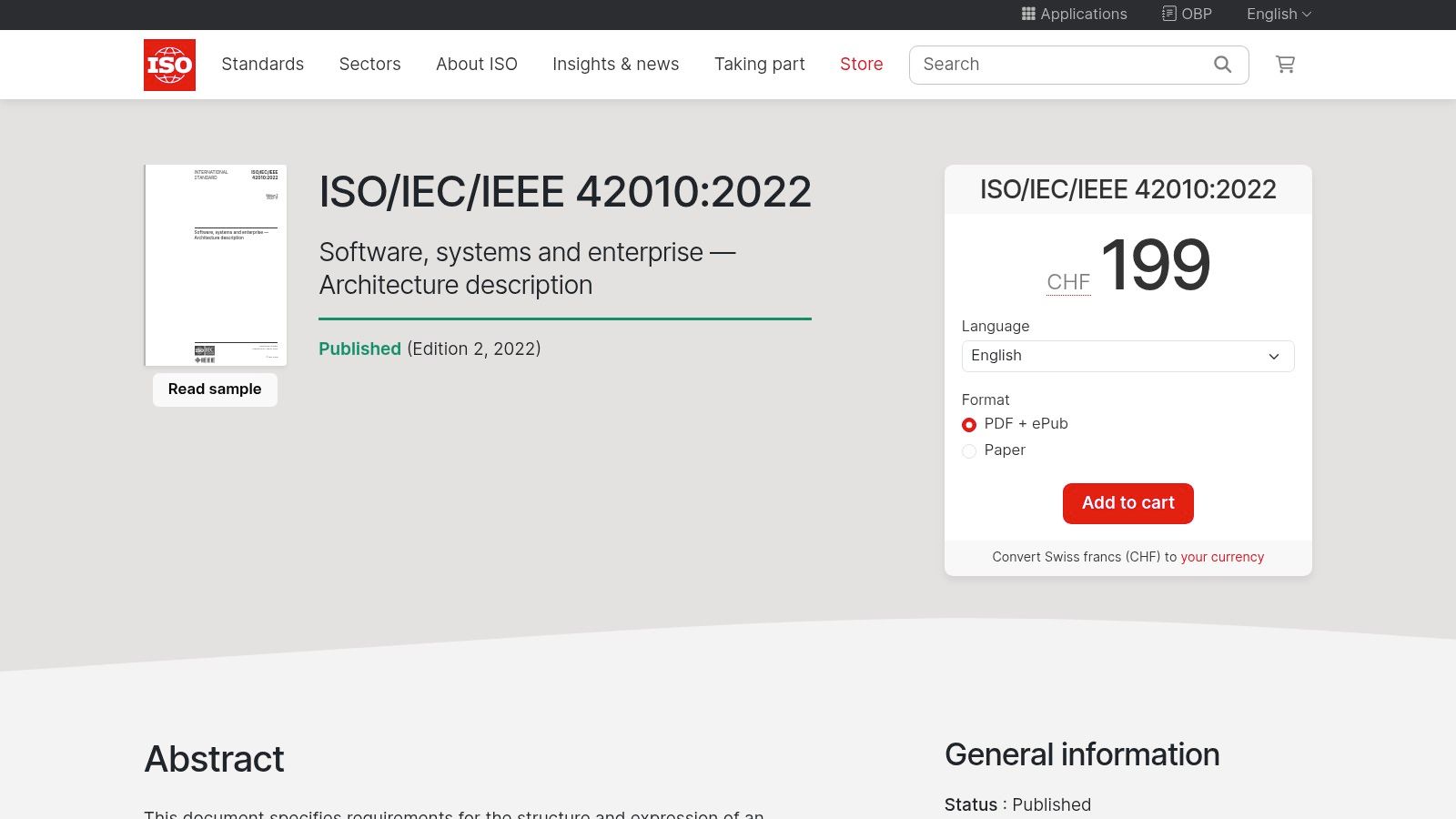Click the search magnifier icon
This screenshot has width=1456, height=819.
click(x=1222, y=65)
